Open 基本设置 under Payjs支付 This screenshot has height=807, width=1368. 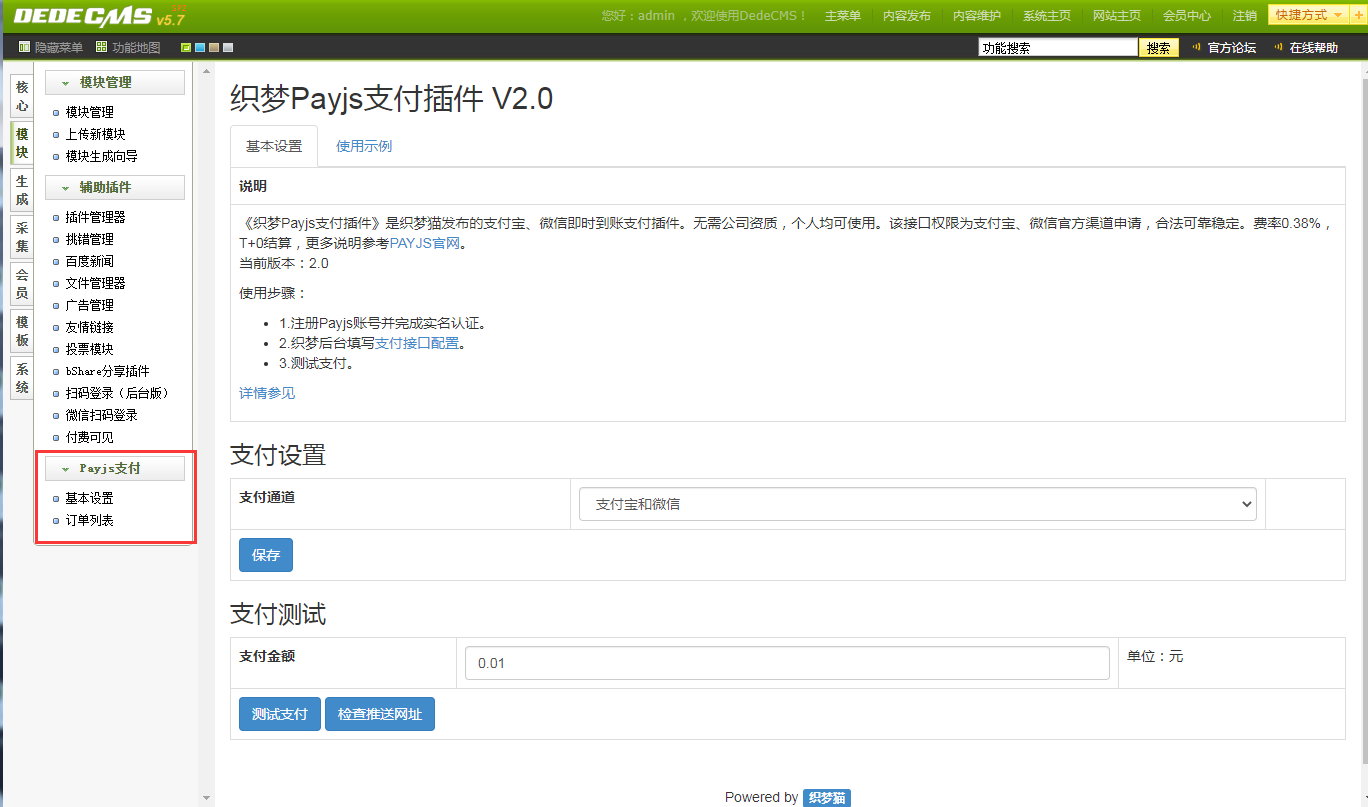(90, 498)
